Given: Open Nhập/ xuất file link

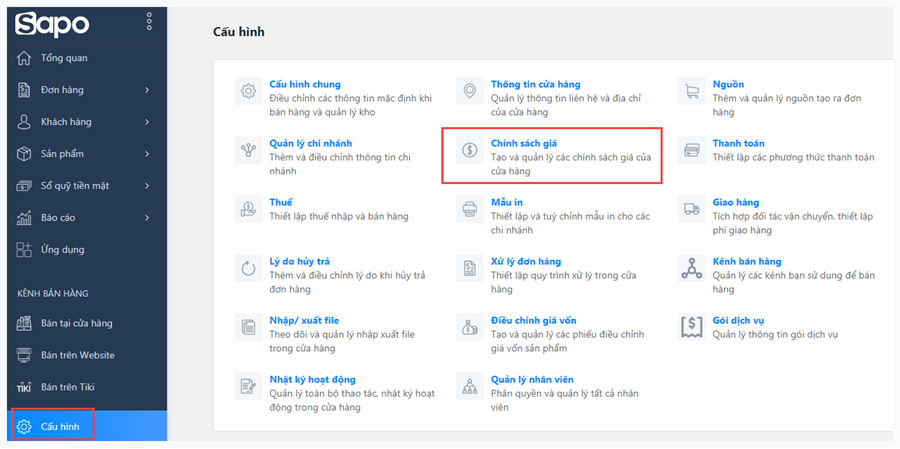Looking at the screenshot, I should point(304,321).
